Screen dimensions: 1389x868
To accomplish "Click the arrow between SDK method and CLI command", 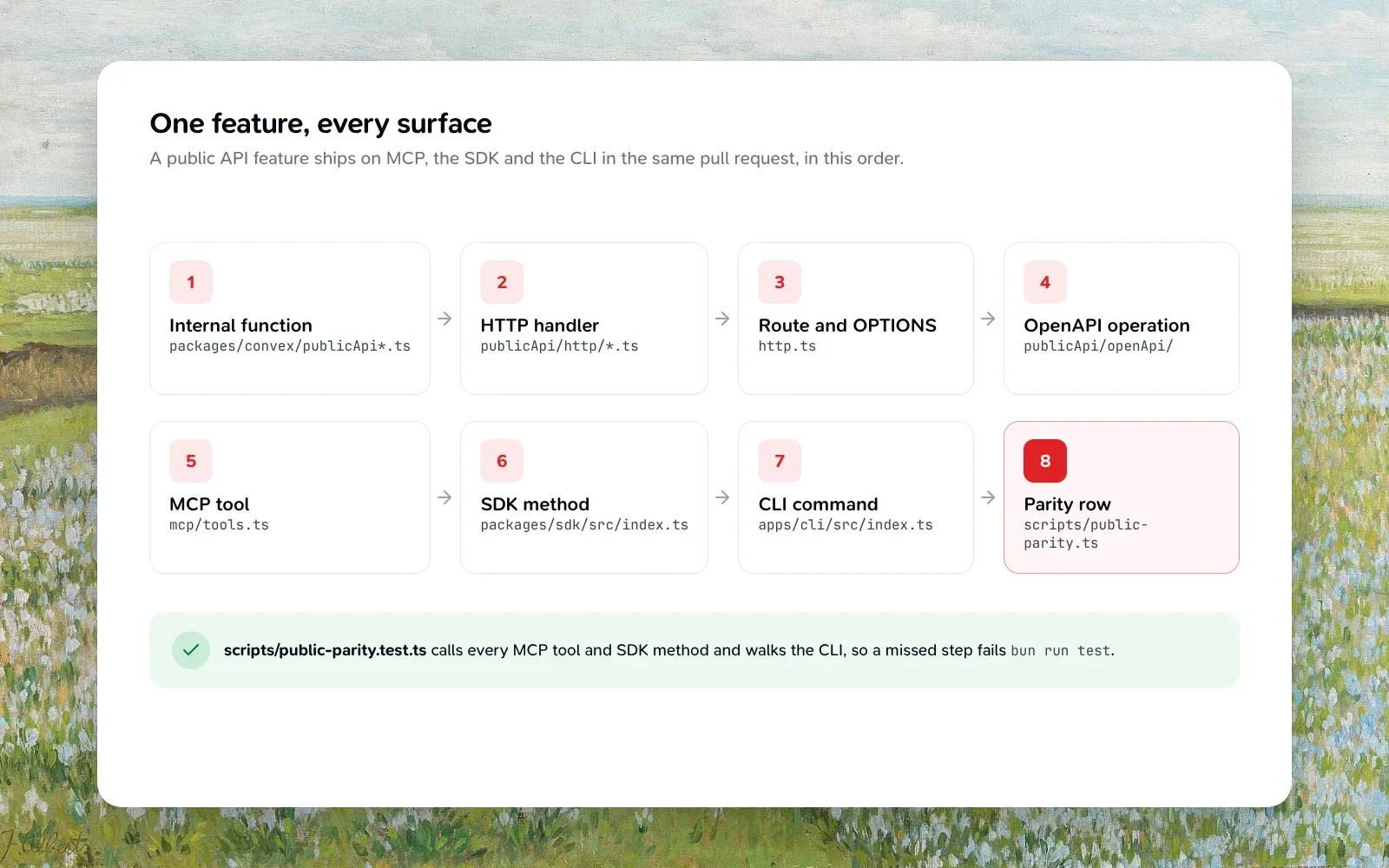I will pos(722,497).
